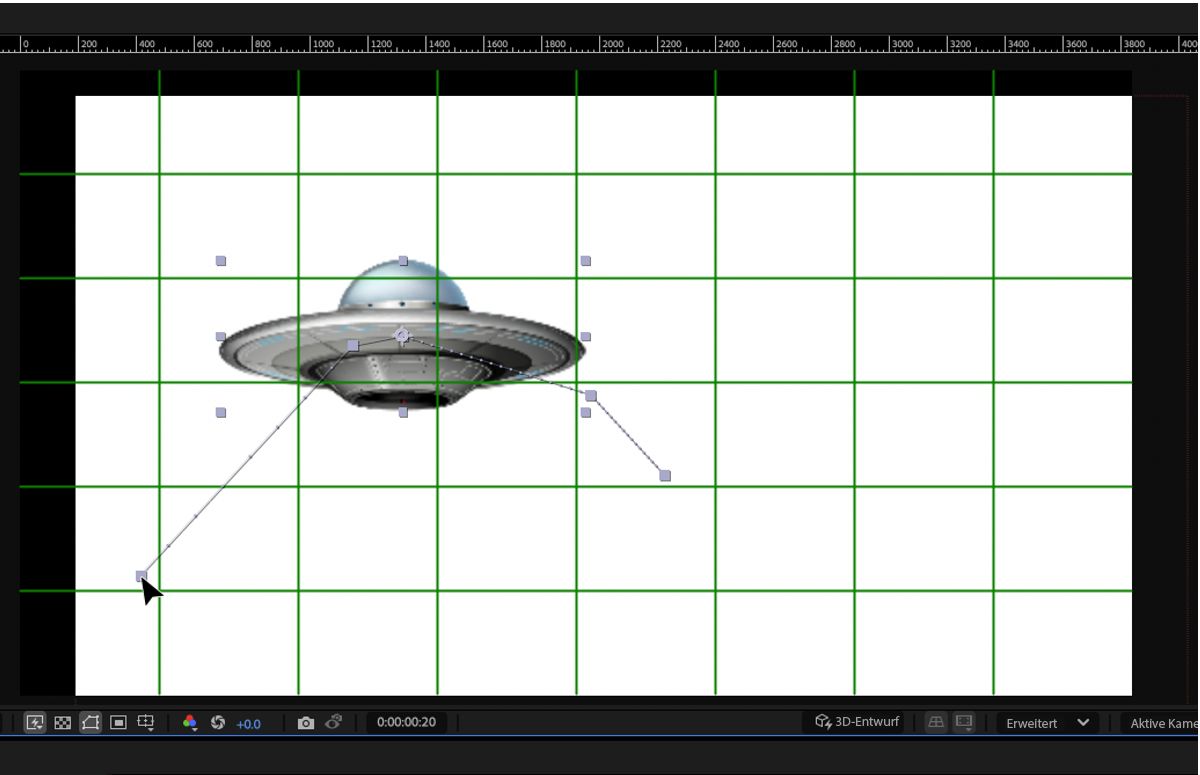
Task: Click the Reset Exposure aperture icon
Action: (218, 722)
